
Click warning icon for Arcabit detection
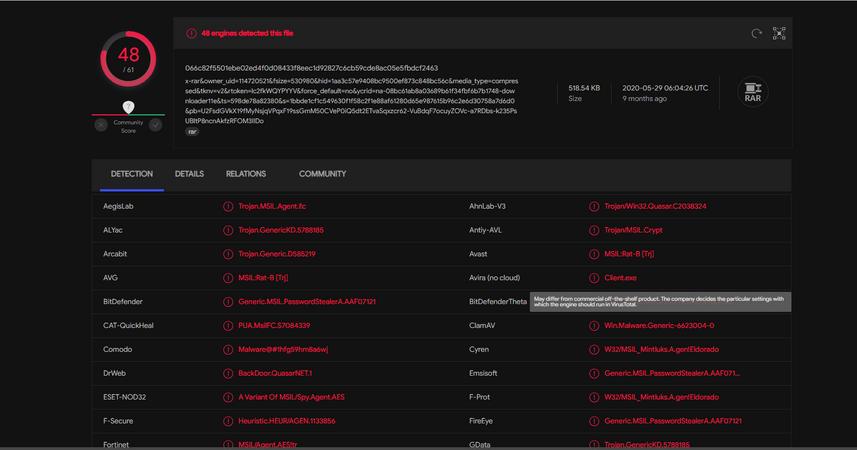pos(228,254)
